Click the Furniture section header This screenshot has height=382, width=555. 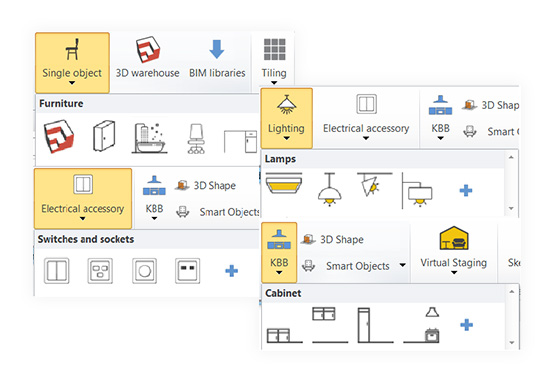pos(61,104)
